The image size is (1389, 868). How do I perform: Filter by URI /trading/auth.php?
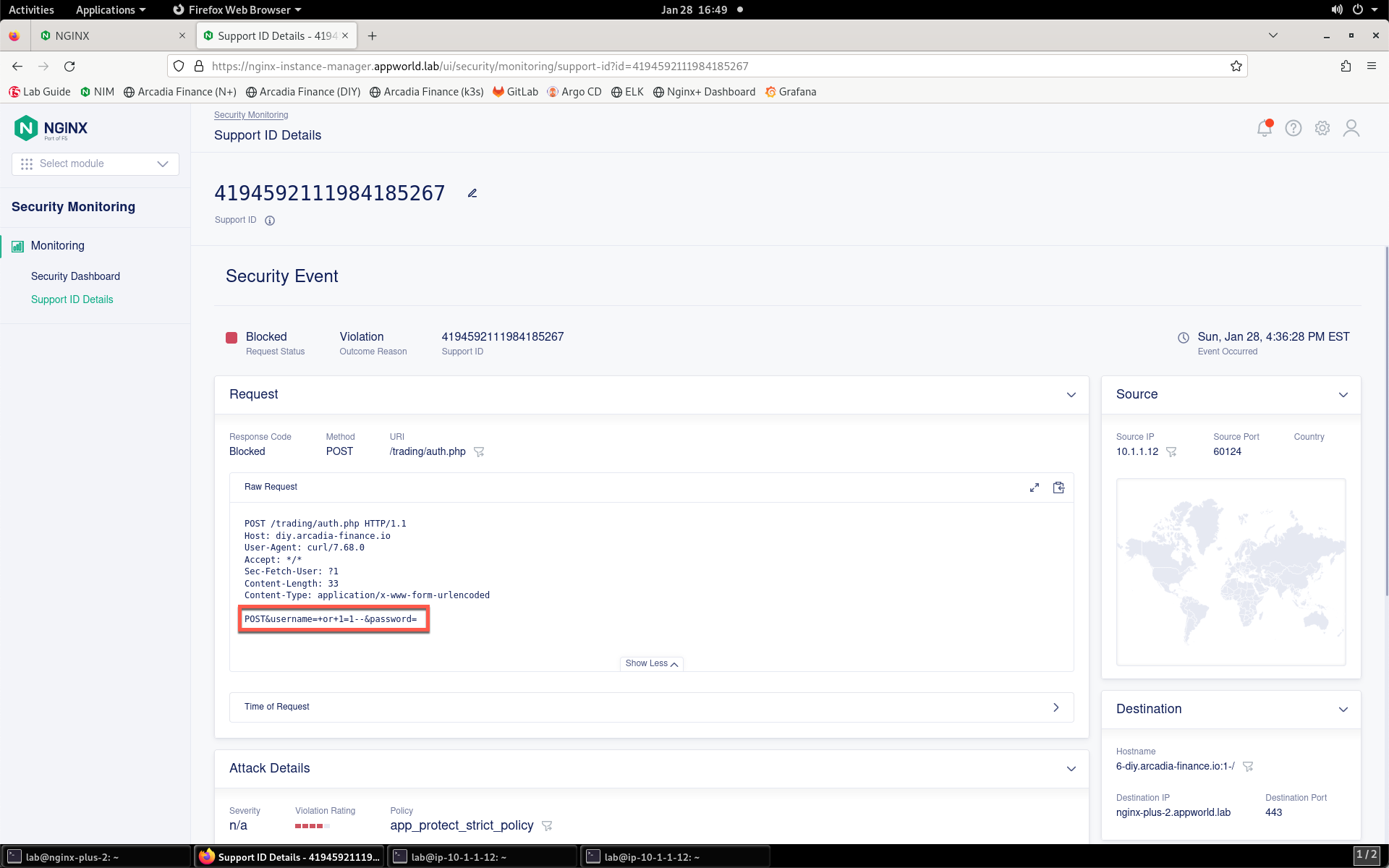click(478, 451)
